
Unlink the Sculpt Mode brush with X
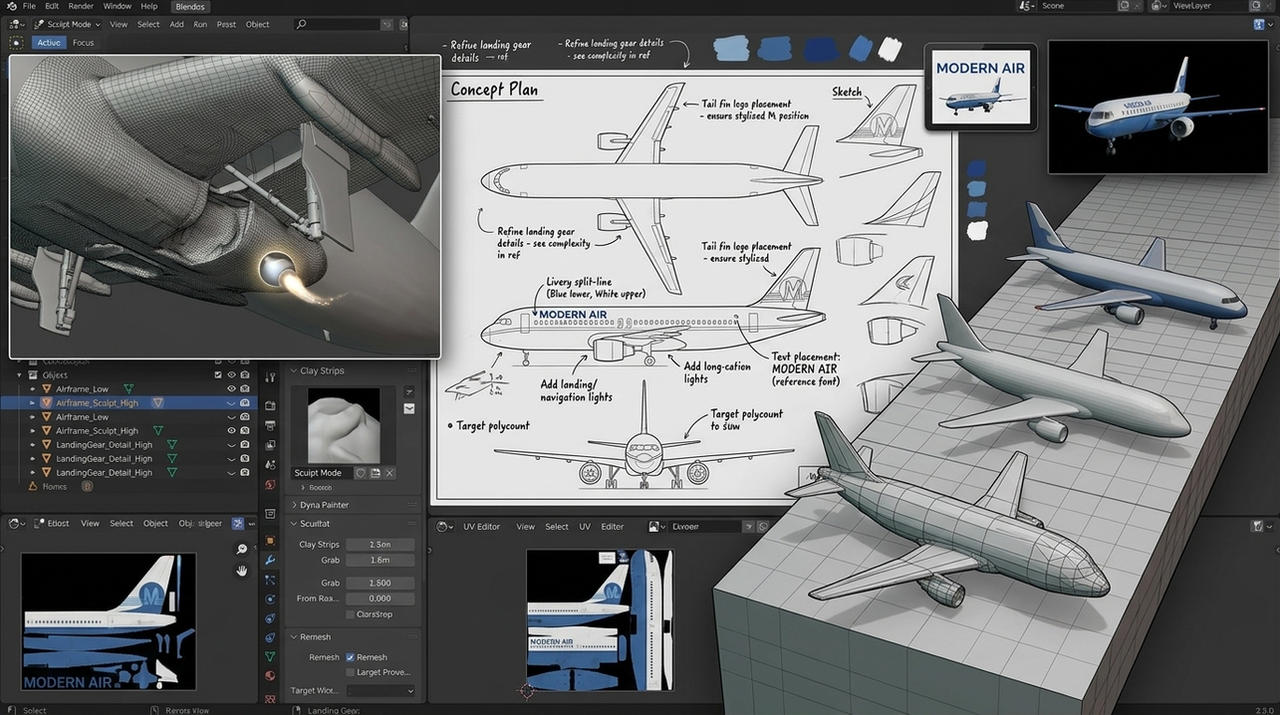(x=390, y=473)
